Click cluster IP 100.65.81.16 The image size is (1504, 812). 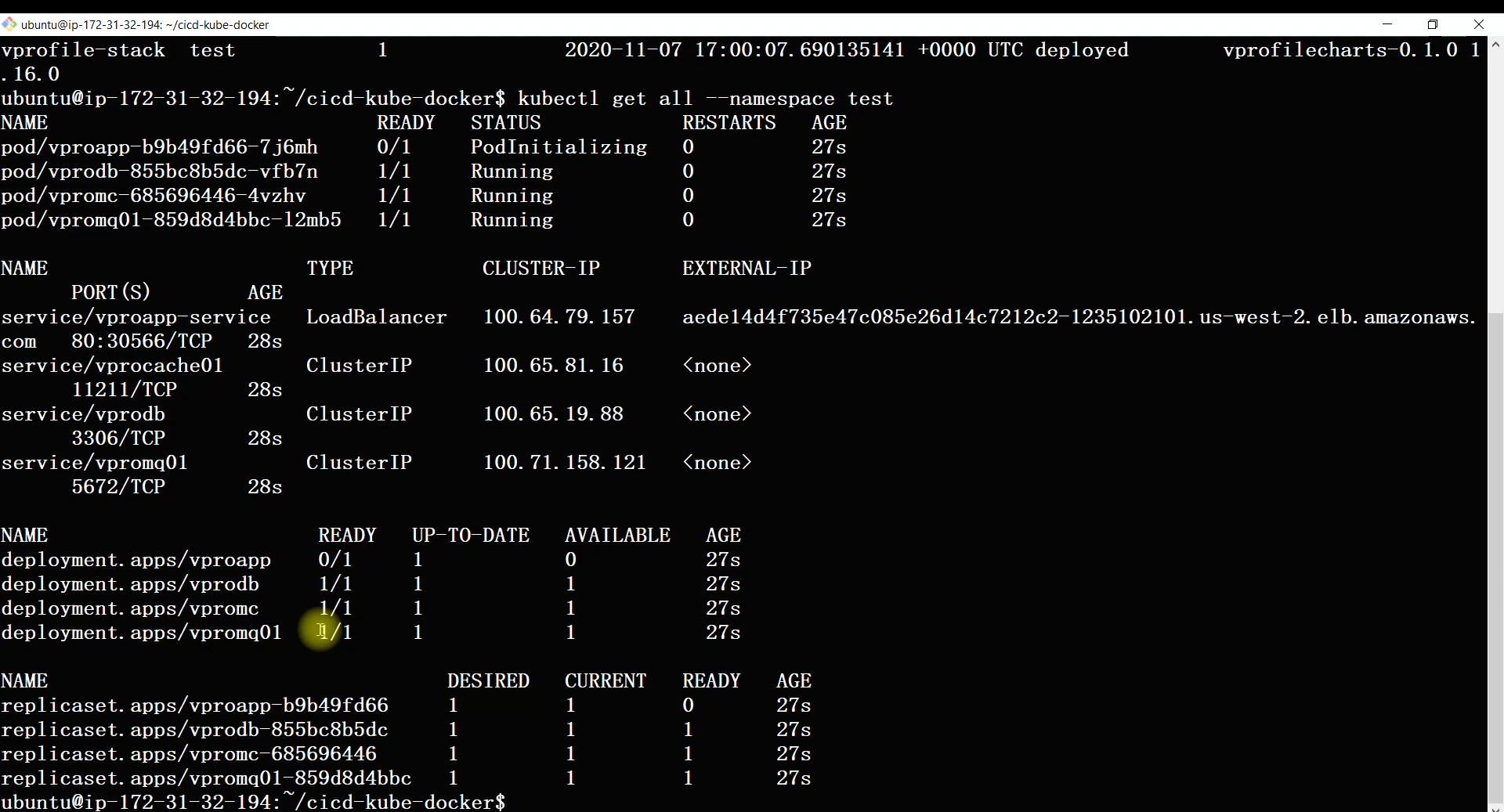click(553, 366)
